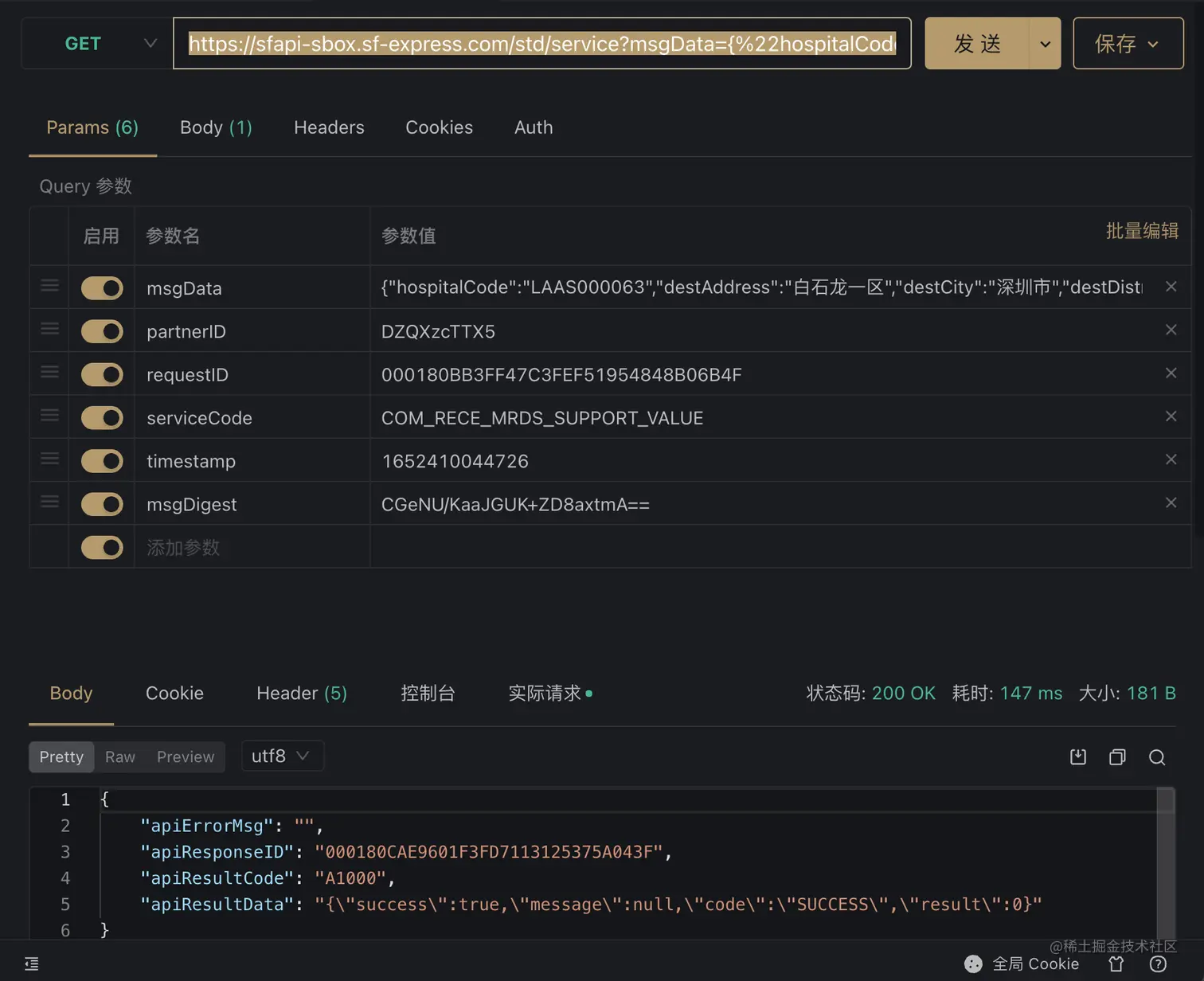
Task: Switch response to Preview view
Action: pyautogui.click(x=186, y=756)
